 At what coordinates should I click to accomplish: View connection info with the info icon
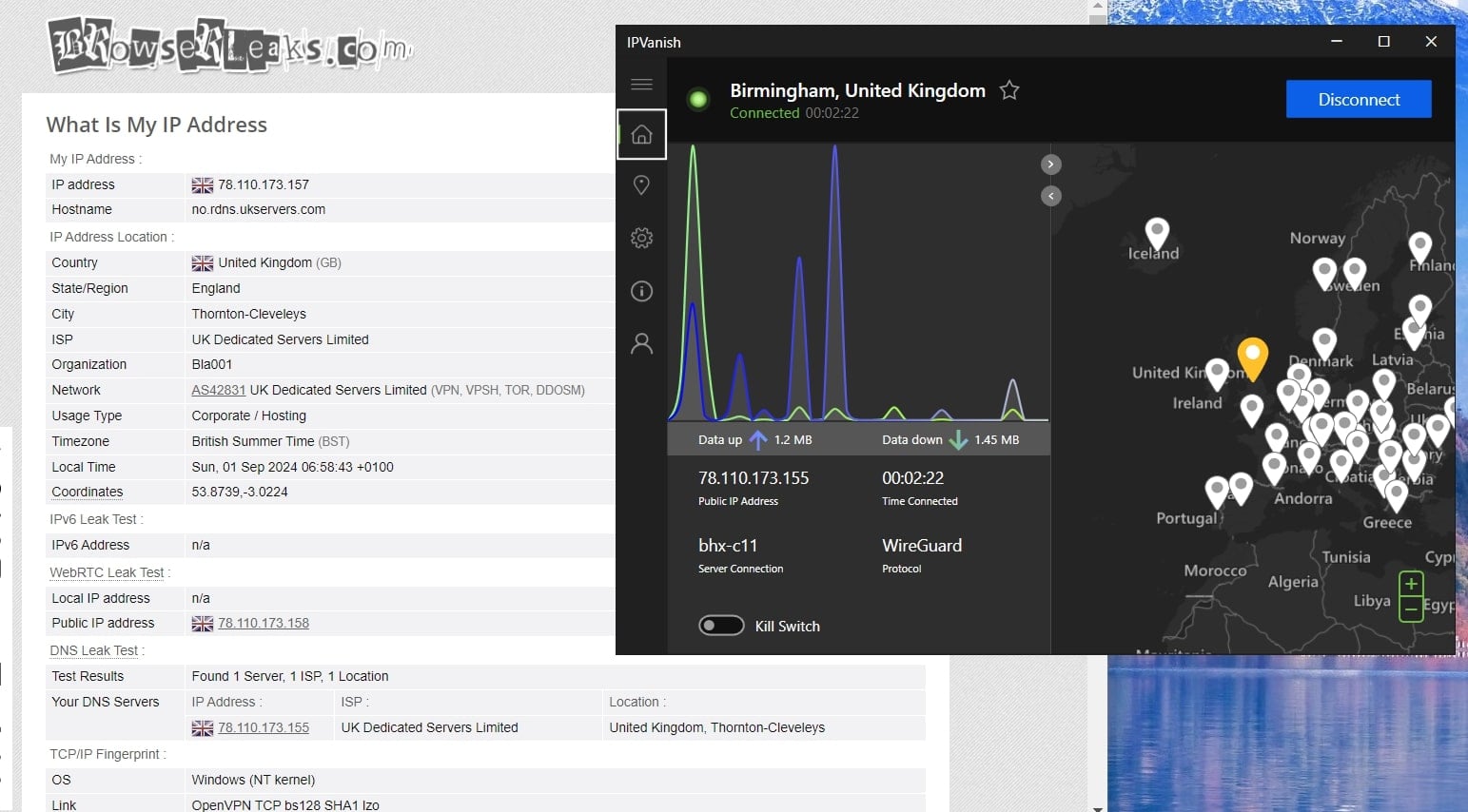click(x=641, y=291)
